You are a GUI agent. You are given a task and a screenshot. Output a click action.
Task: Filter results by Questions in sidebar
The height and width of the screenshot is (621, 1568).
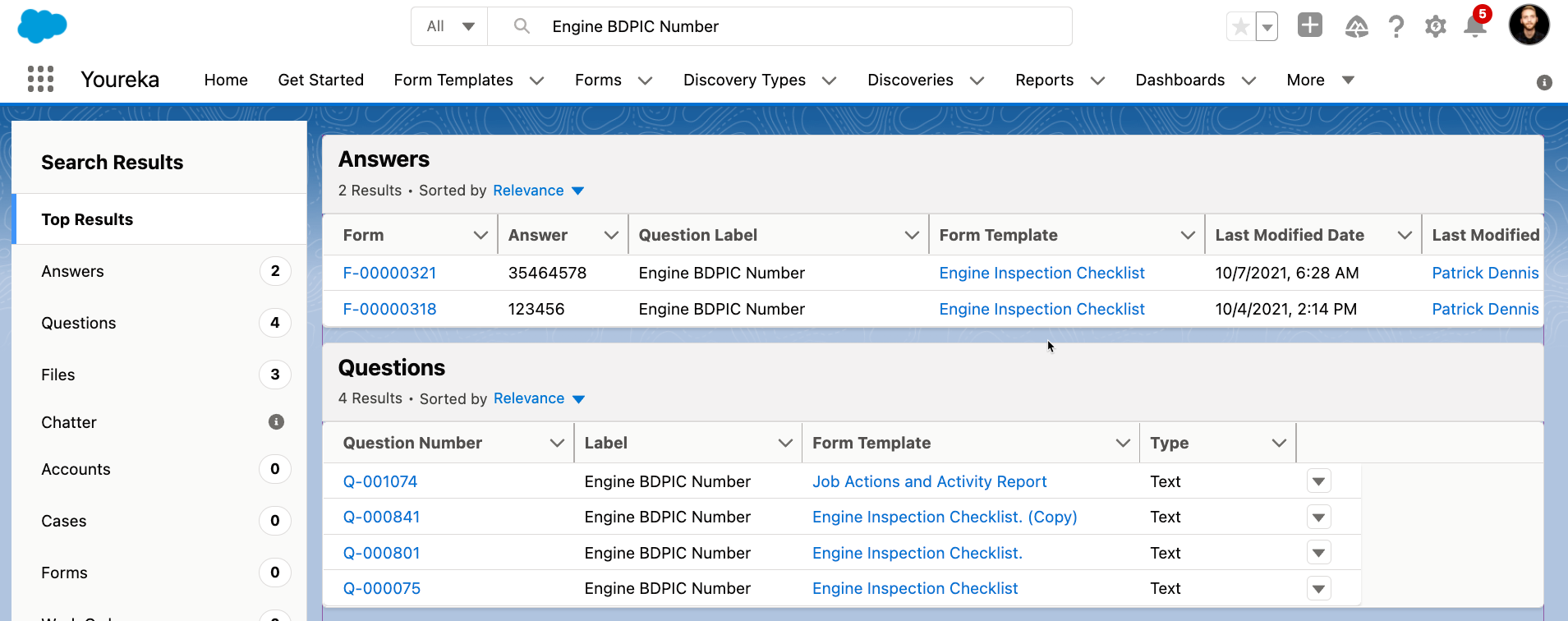[160, 323]
